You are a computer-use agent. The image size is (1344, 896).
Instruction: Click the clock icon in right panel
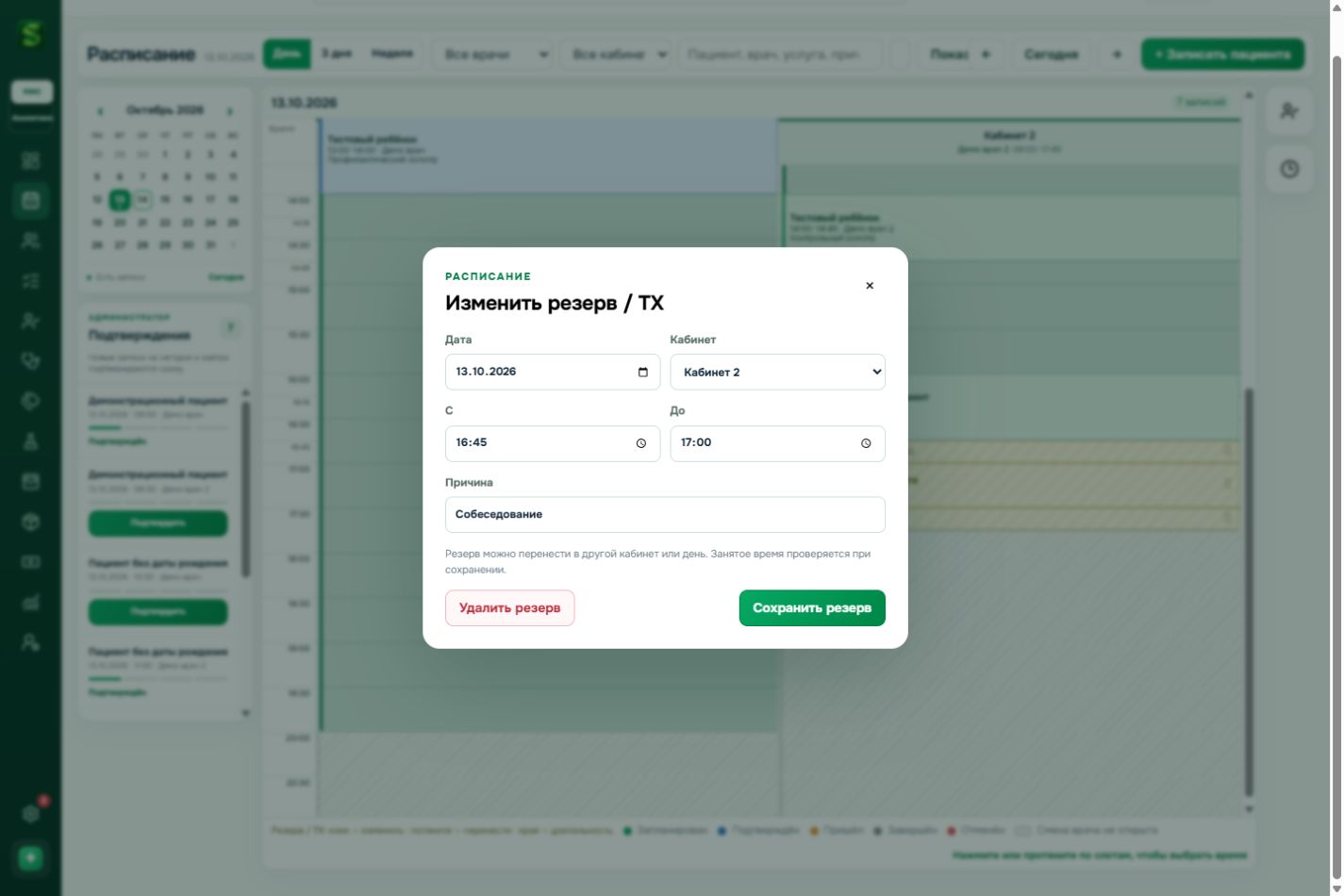point(1289,170)
